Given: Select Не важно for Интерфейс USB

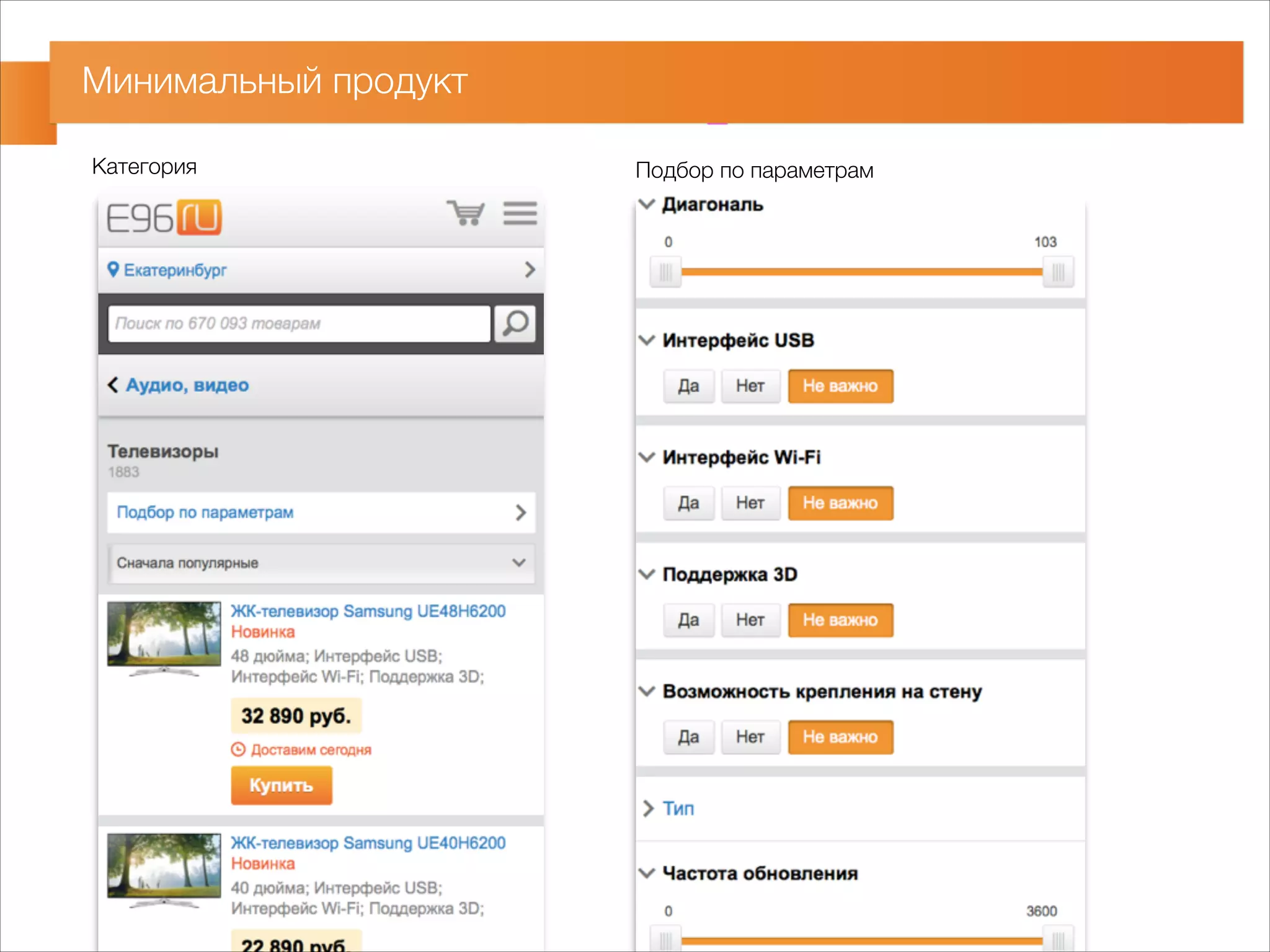Looking at the screenshot, I should (x=841, y=386).
